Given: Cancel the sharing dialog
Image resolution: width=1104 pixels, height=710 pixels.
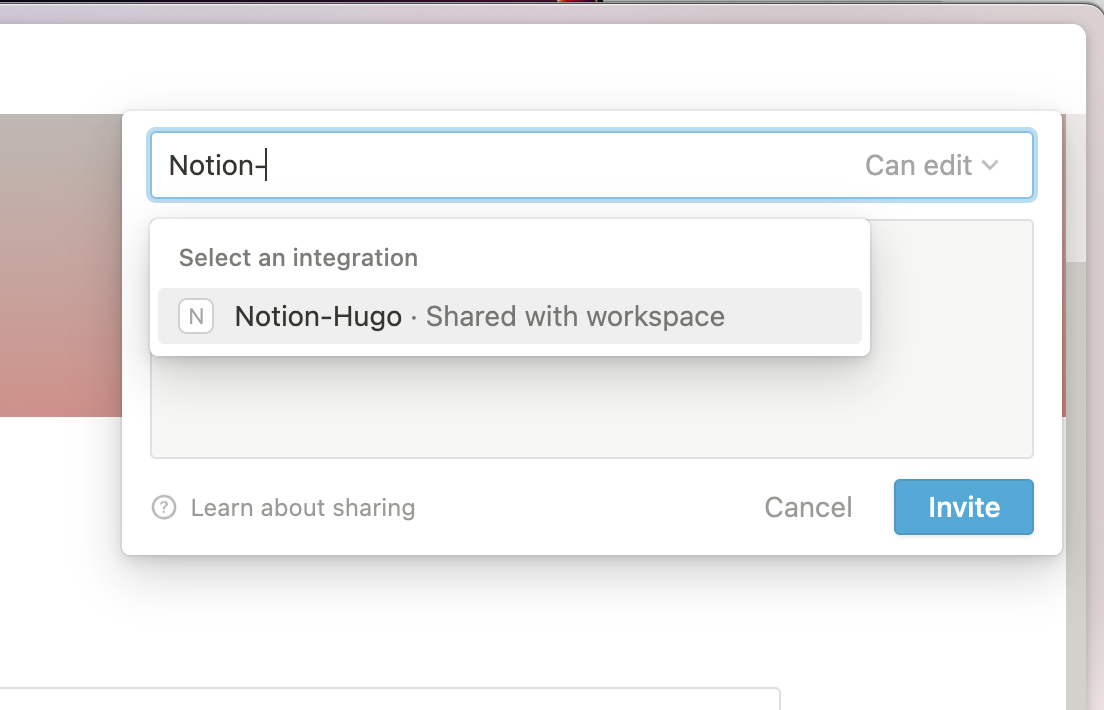Looking at the screenshot, I should pyautogui.click(x=808, y=507).
